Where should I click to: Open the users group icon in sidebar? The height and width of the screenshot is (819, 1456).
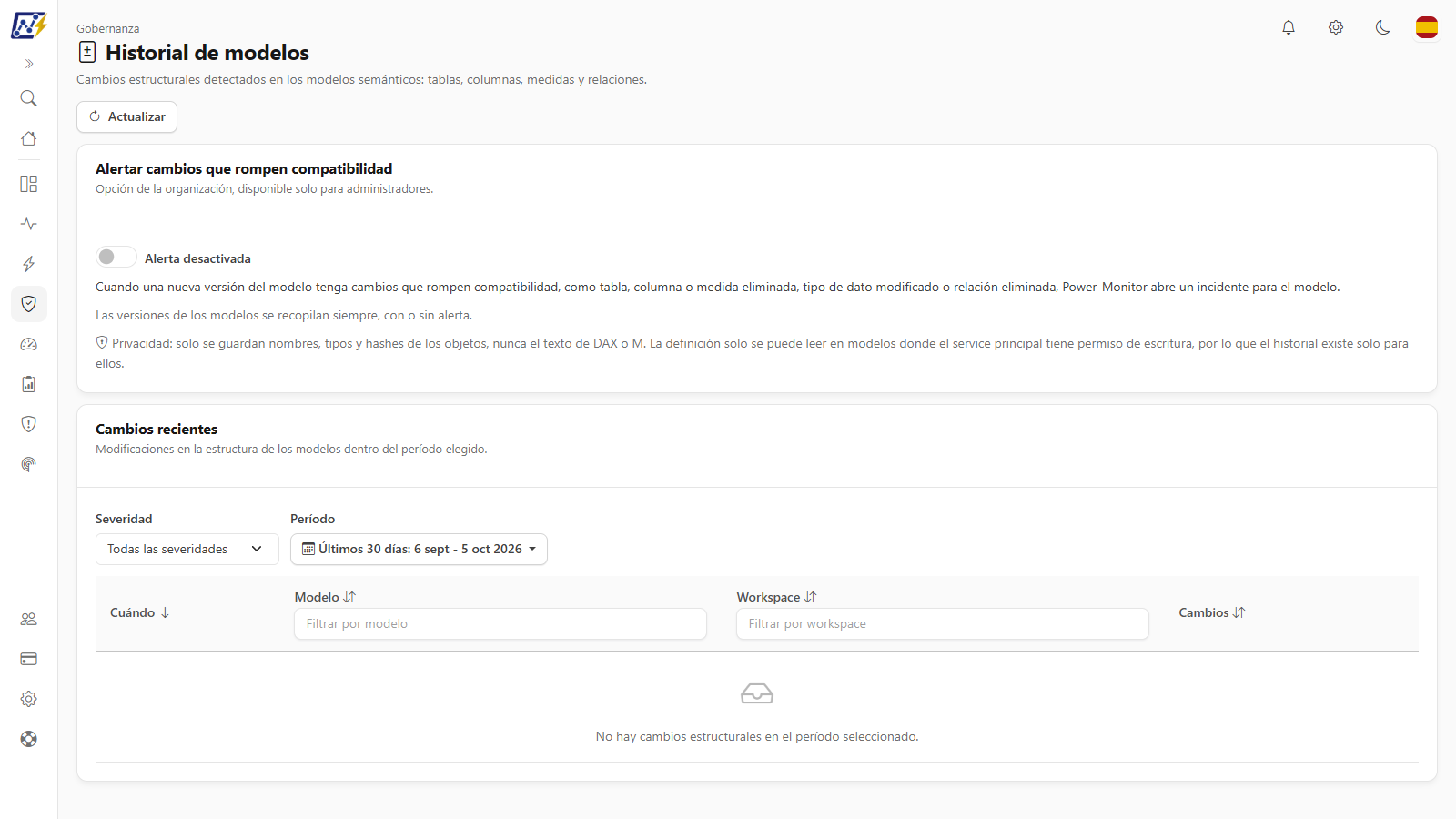tap(29, 619)
